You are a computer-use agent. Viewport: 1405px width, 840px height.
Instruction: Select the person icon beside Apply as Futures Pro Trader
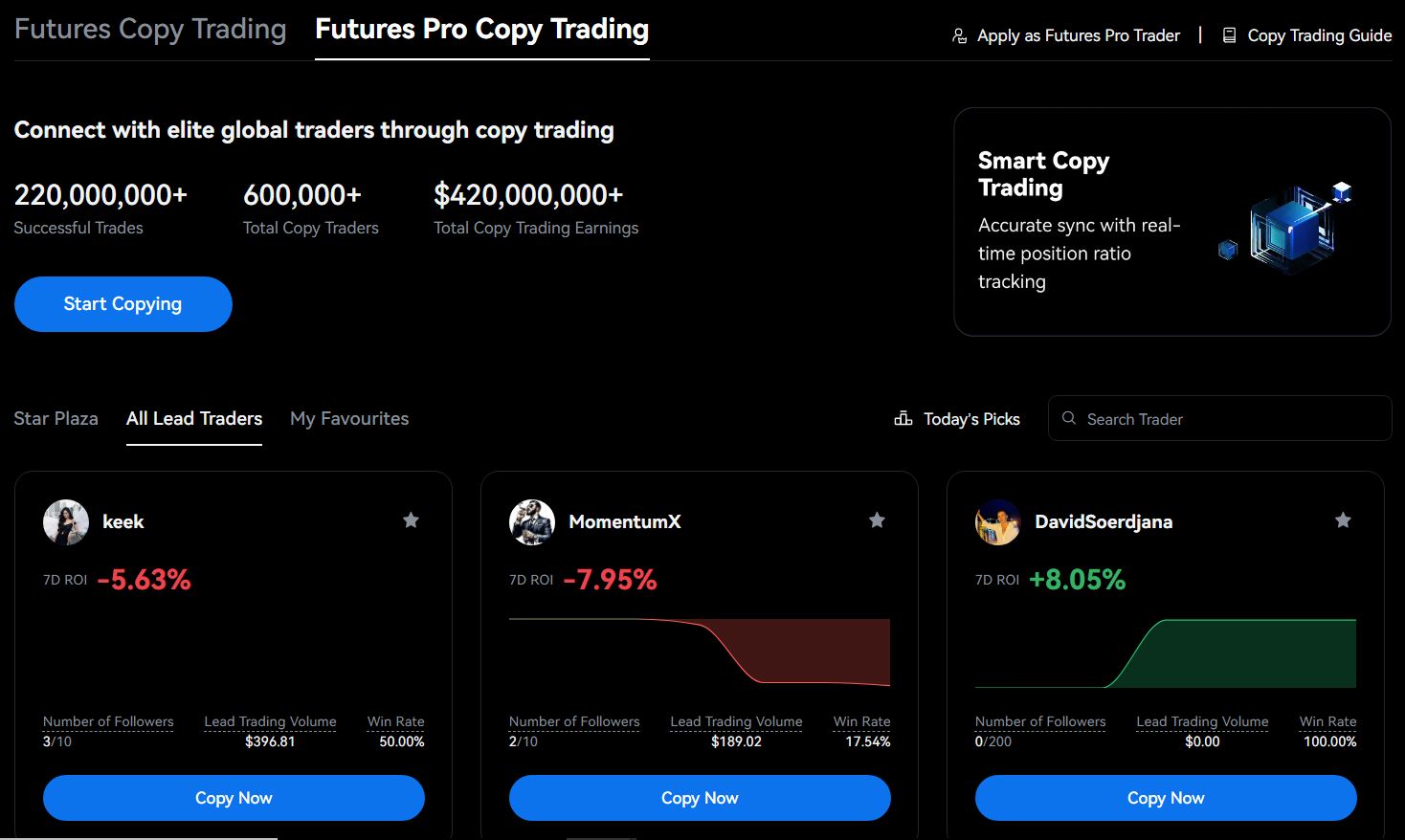(958, 35)
